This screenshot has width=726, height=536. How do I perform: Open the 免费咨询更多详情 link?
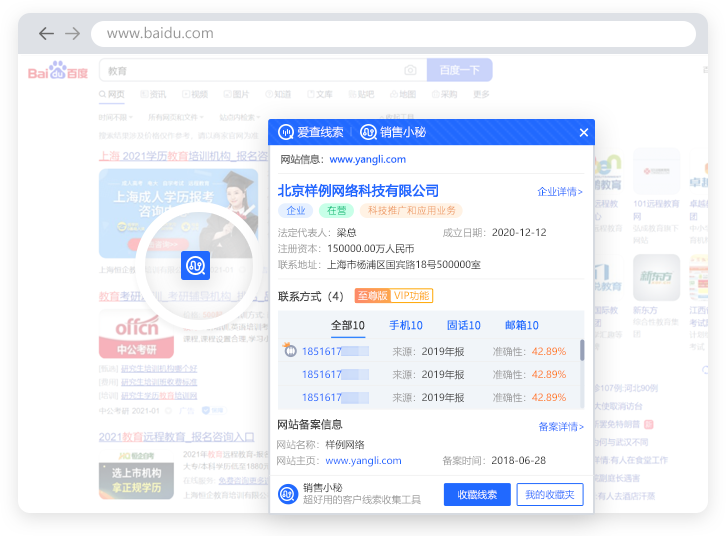[x=243, y=481]
